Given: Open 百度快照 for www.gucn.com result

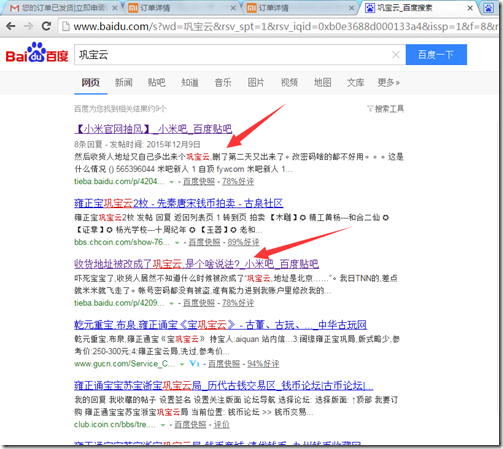Looking at the screenshot, I should pos(224,364).
